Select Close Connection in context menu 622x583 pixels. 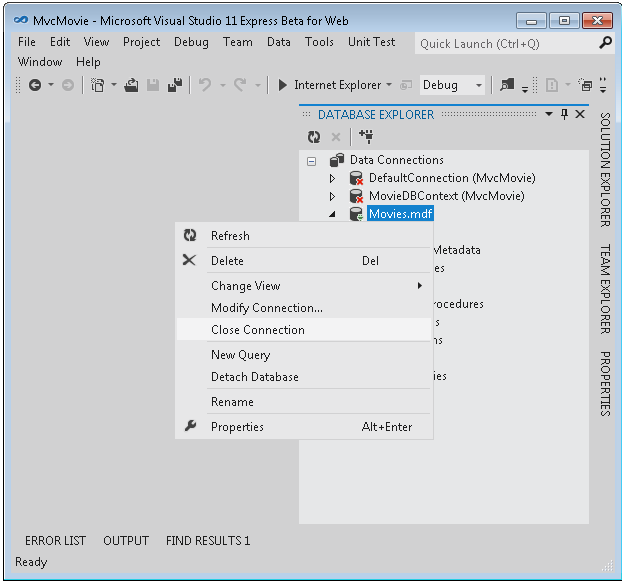(x=304, y=330)
